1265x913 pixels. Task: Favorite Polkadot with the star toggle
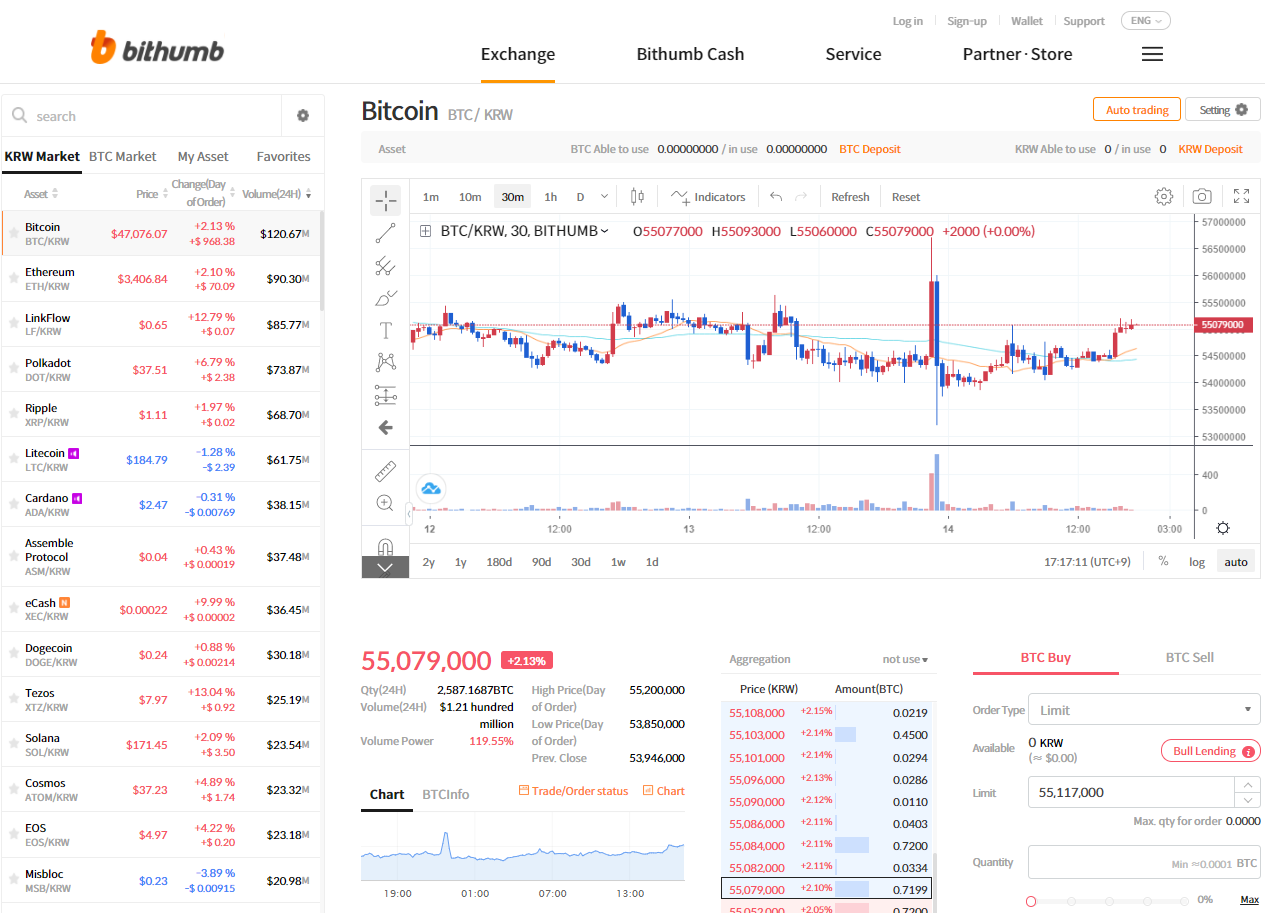pos(13,369)
